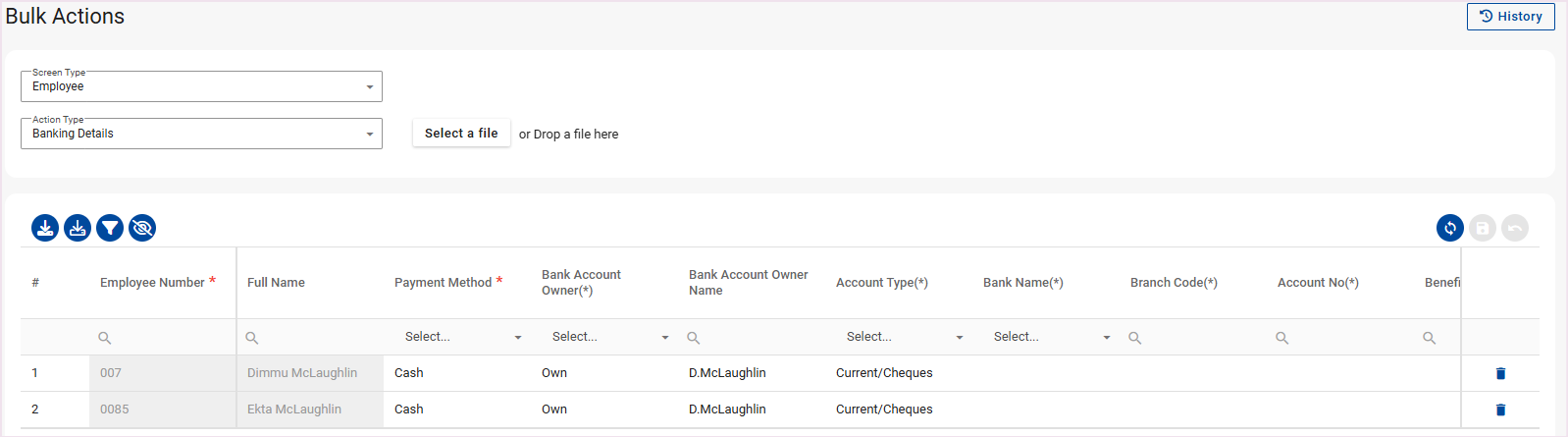Toggle hidden columns with crossed-eye icon
This screenshot has width=1568, height=437.
click(x=142, y=228)
